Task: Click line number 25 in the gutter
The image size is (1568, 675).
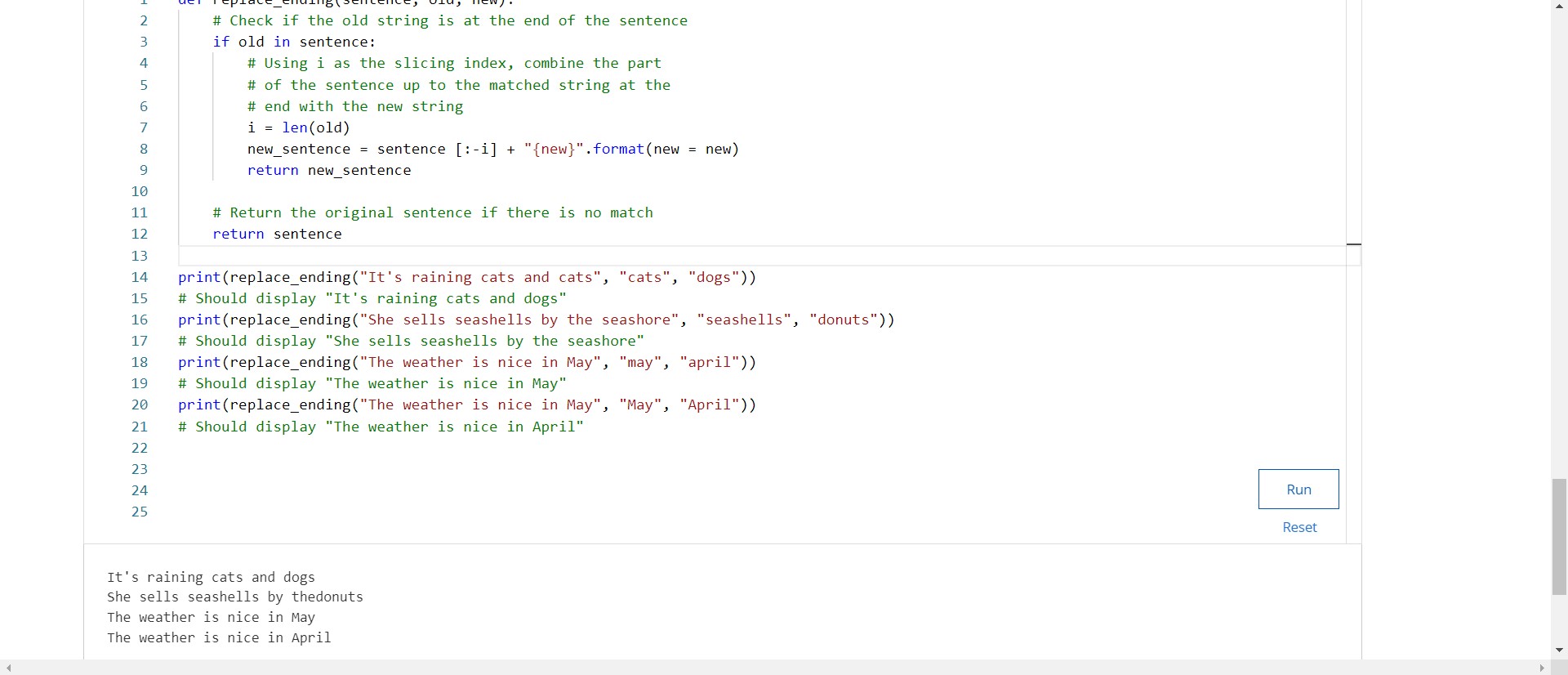Action: pyautogui.click(x=140, y=512)
